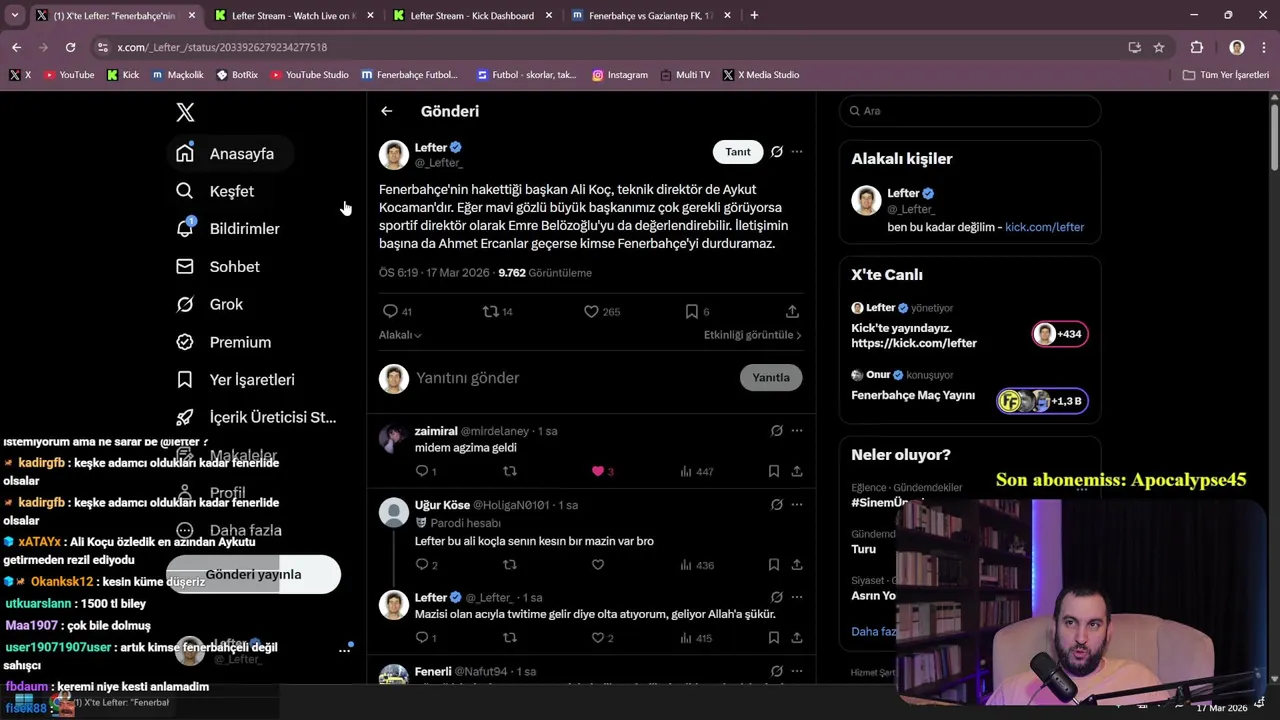Viewport: 1280px width, 720px height.
Task: Click the Tanıt button
Action: point(738,152)
